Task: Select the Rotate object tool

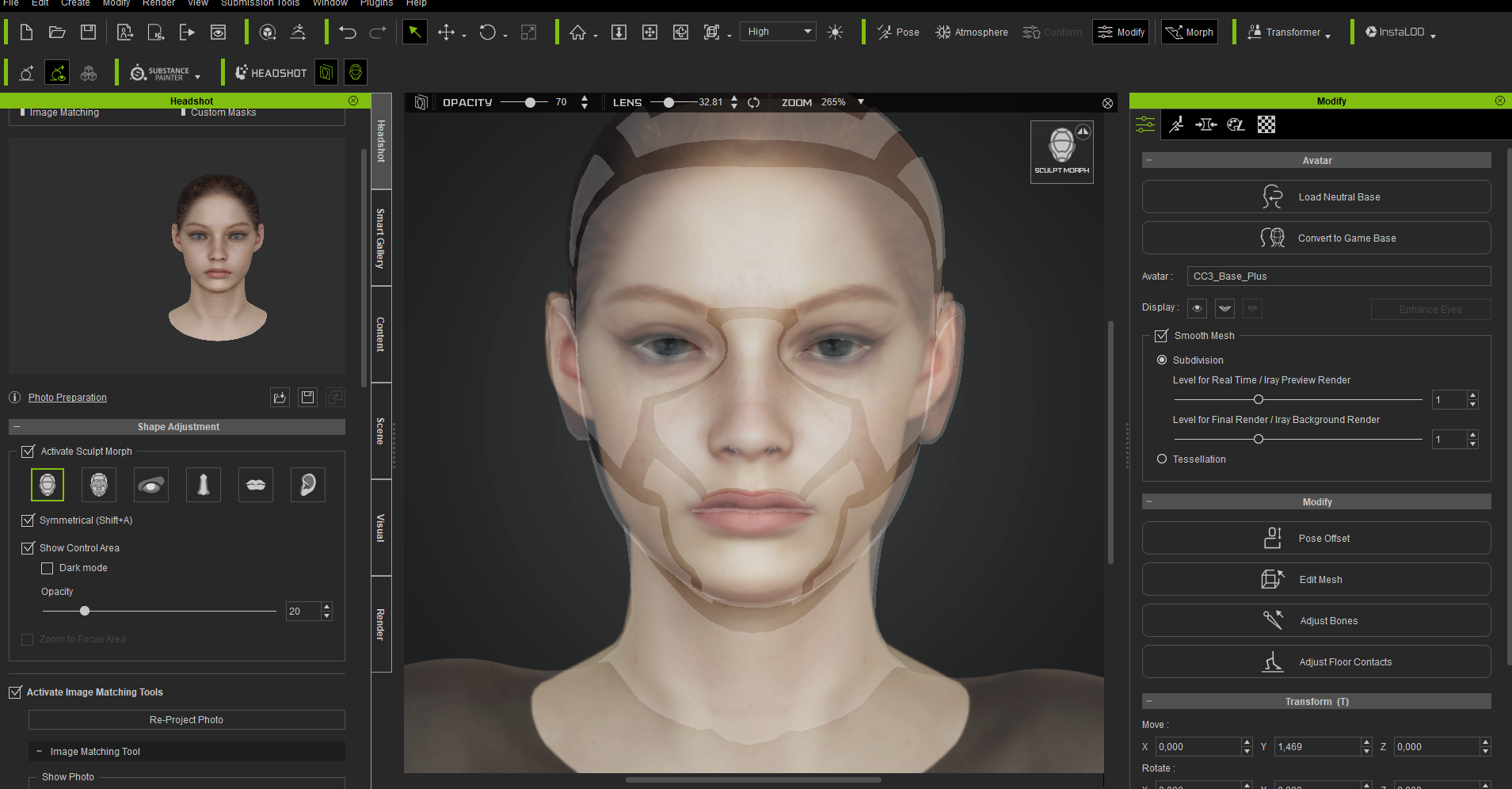Action: pyautogui.click(x=488, y=32)
